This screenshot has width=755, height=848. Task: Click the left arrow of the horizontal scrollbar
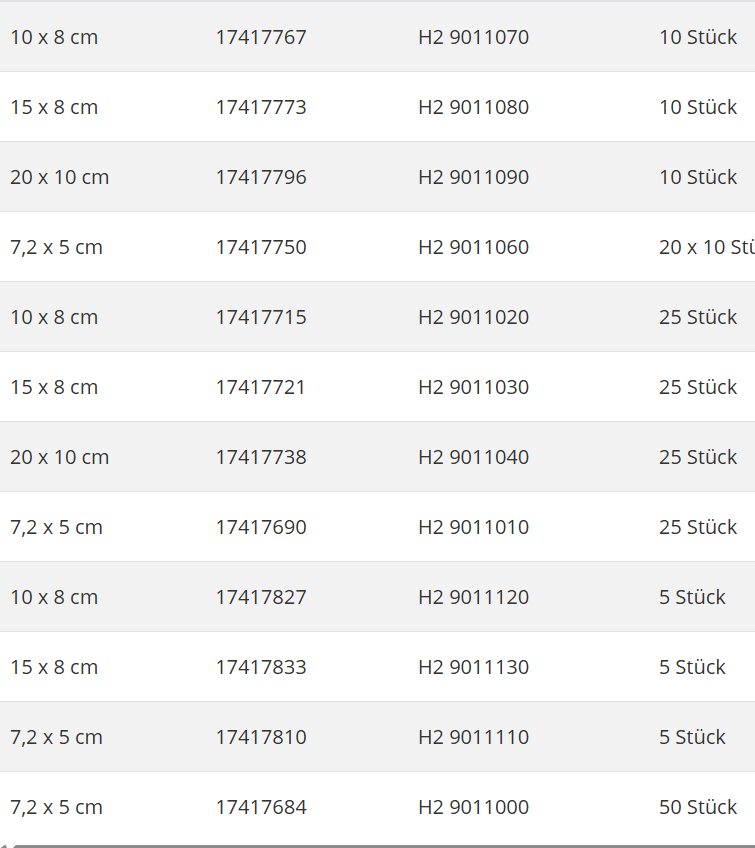(x=5, y=845)
